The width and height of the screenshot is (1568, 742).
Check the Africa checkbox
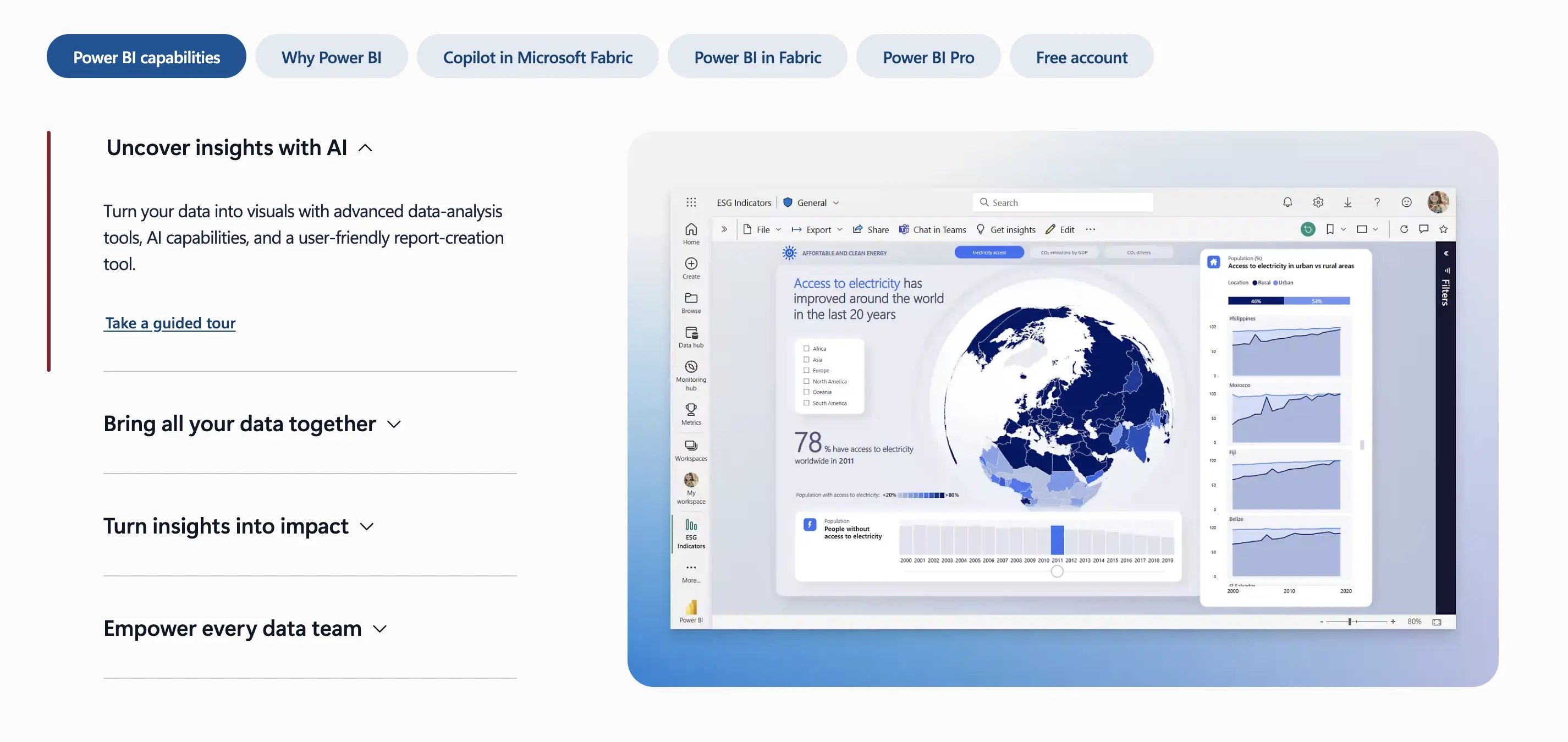pos(806,349)
